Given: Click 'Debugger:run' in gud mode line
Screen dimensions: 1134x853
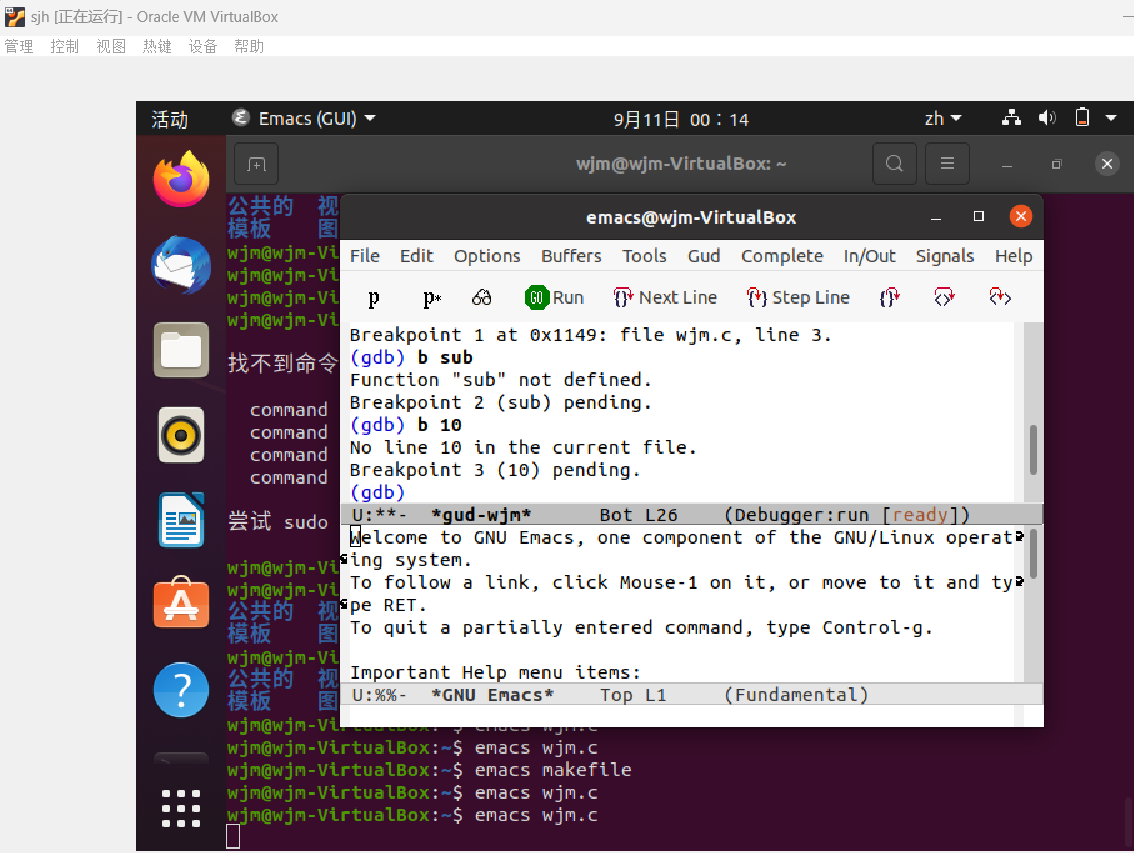Looking at the screenshot, I should point(801,515).
